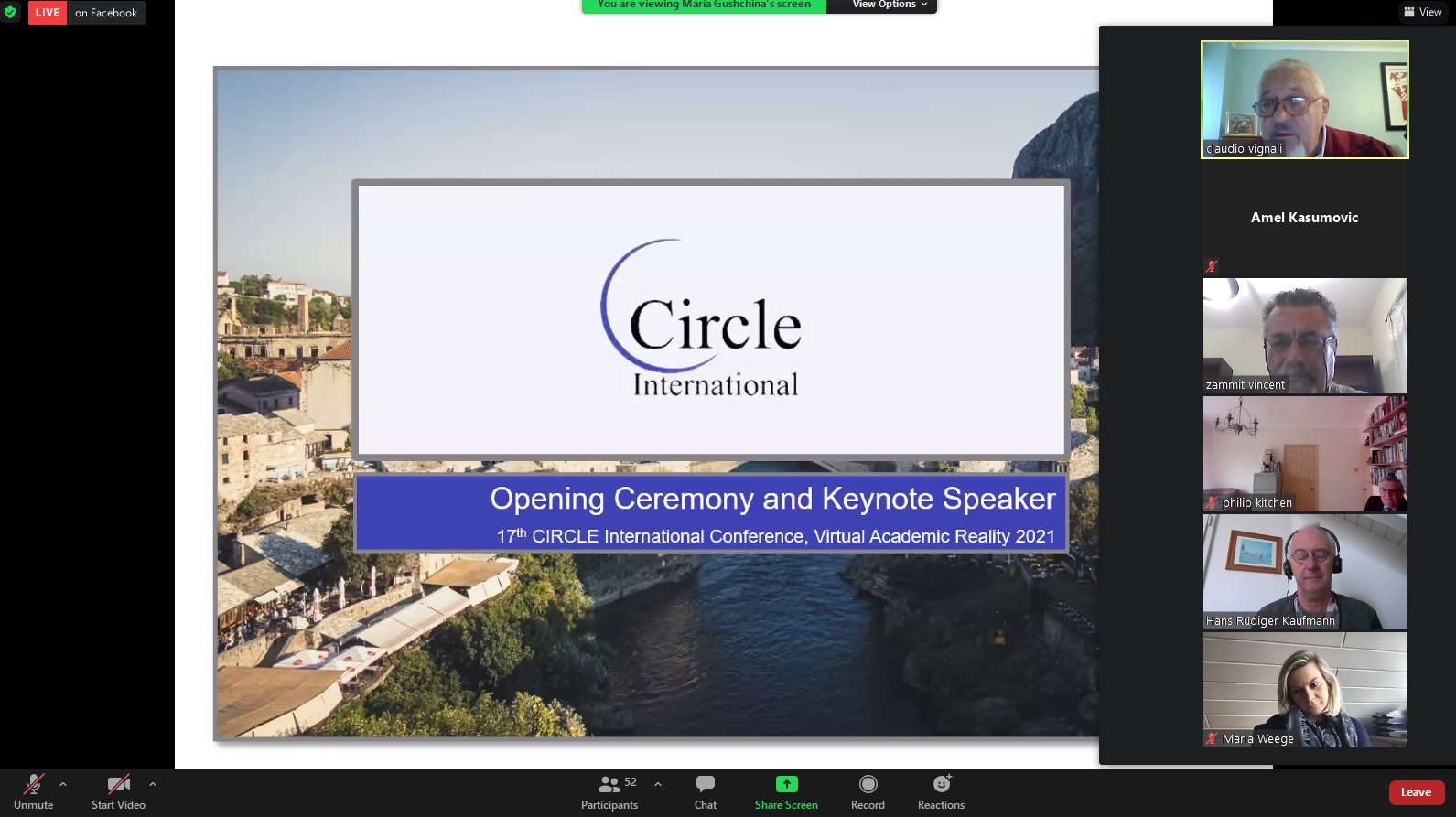Open the Participants panel
1456x817 pixels.
coord(609,792)
